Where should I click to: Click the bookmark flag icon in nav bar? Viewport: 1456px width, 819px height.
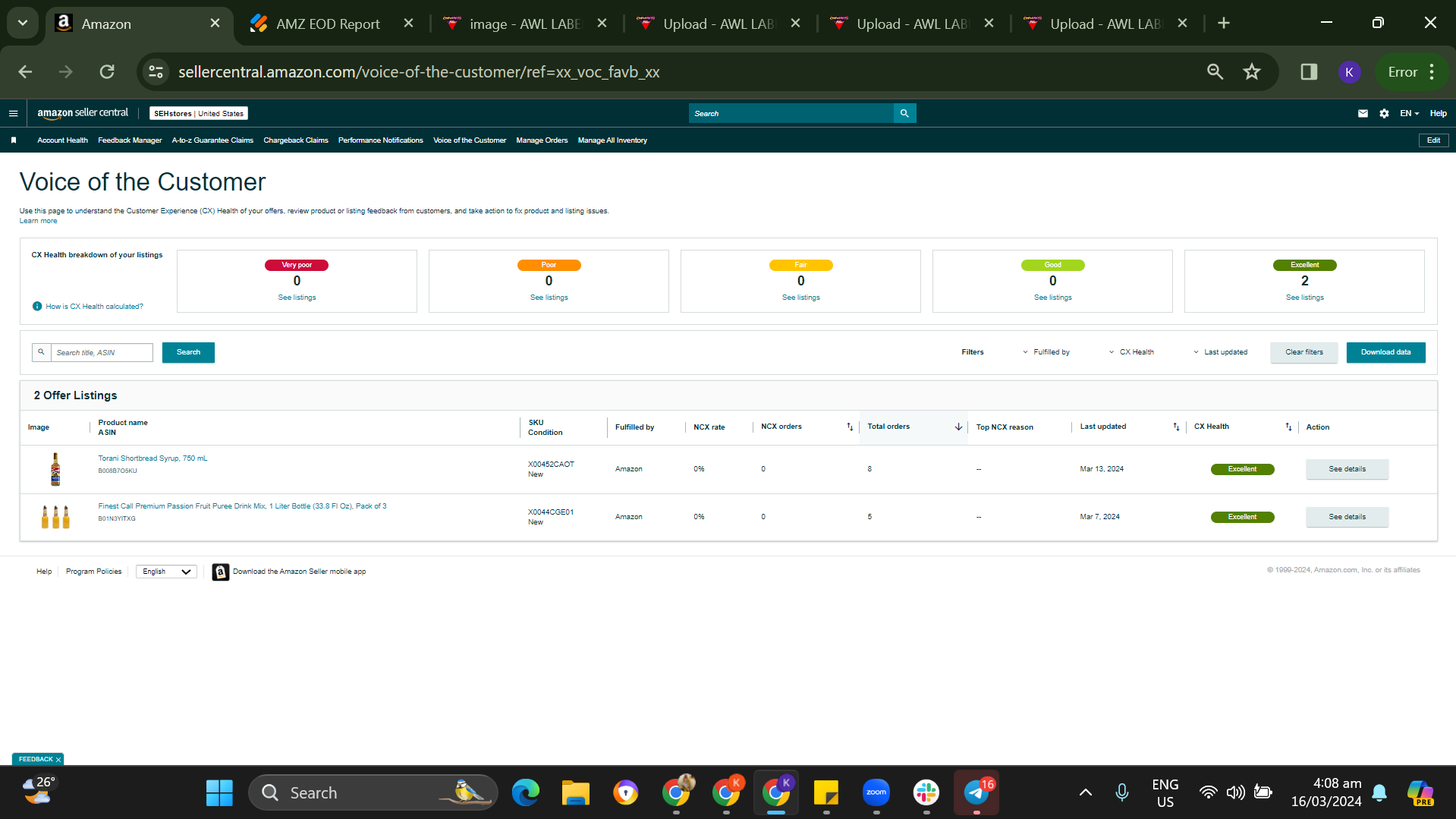(14, 140)
